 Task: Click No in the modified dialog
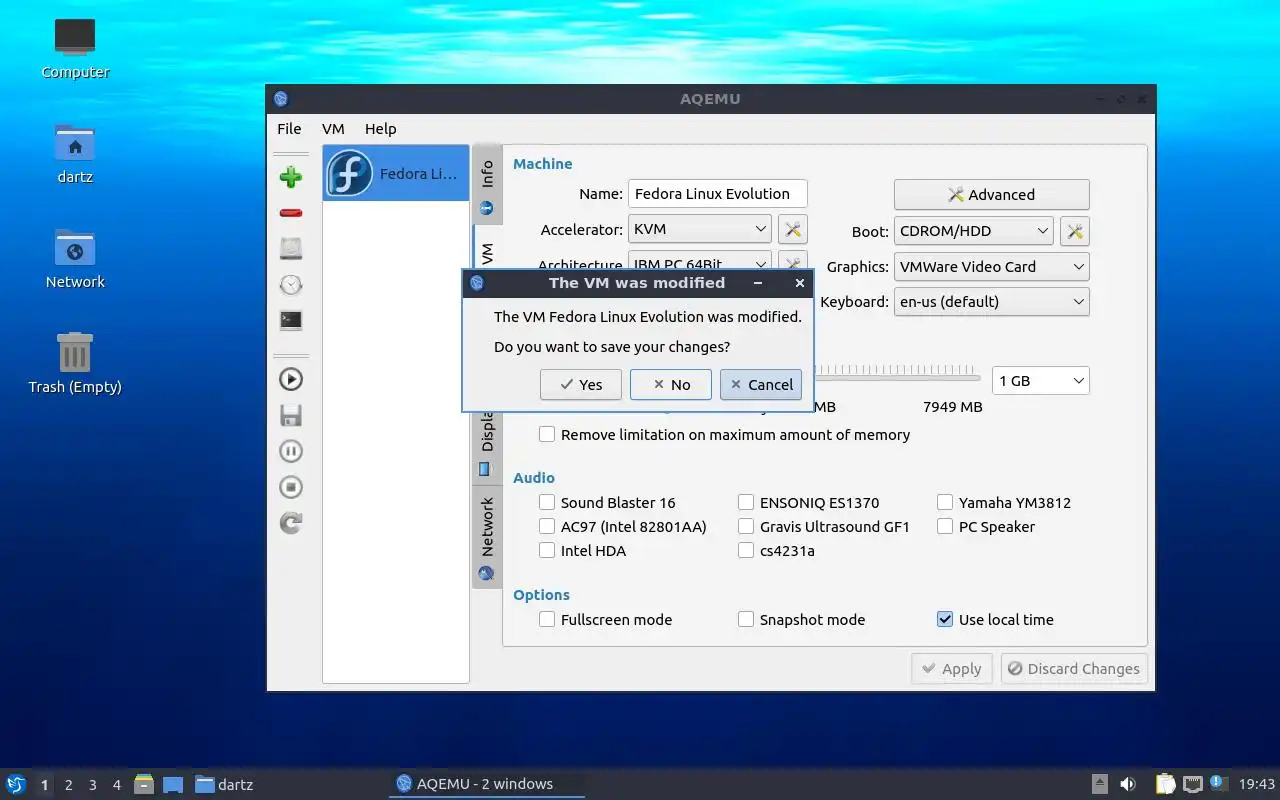pyautogui.click(x=671, y=384)
